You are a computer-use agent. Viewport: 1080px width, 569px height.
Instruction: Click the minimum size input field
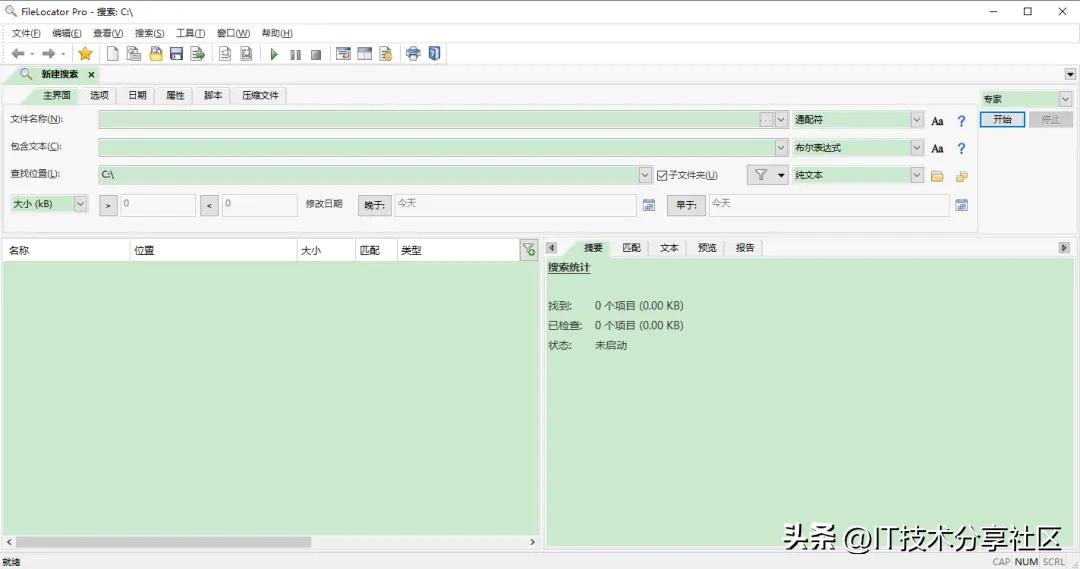tap(158, 205)
